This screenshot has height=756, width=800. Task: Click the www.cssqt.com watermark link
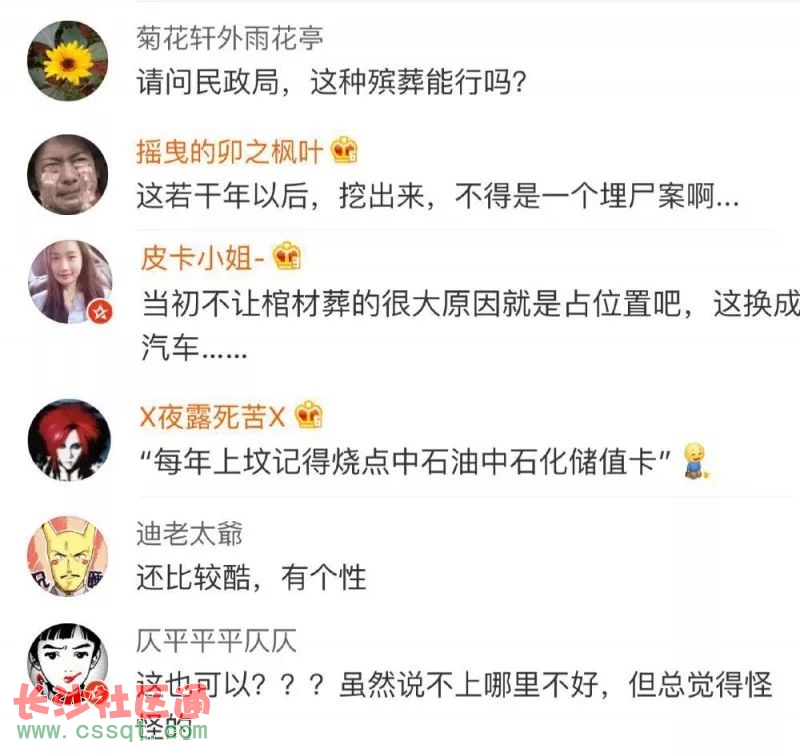click(112, 730)
